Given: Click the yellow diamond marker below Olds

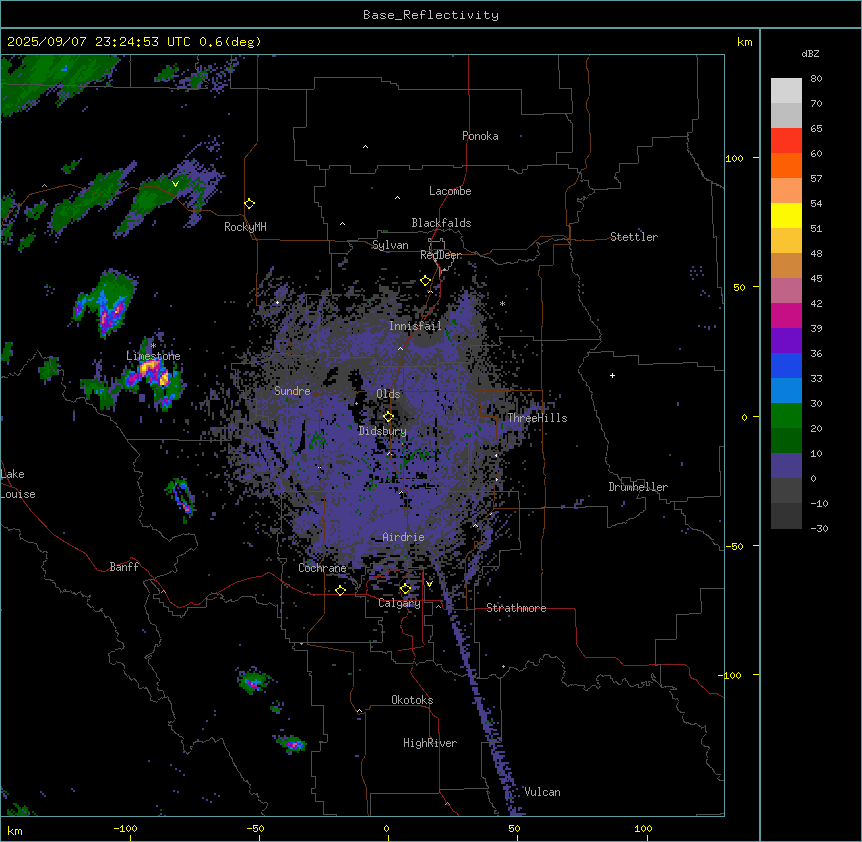Looking at the screenshot, I should coord(388,416).
